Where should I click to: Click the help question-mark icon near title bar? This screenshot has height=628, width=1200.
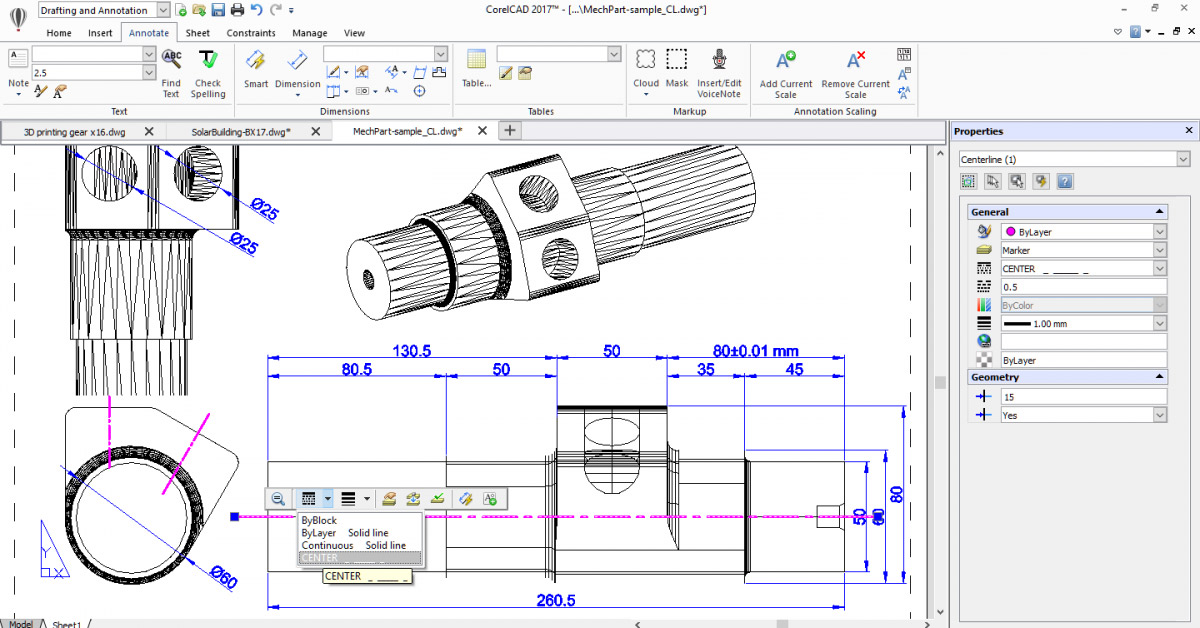(x=1135, y=31)
